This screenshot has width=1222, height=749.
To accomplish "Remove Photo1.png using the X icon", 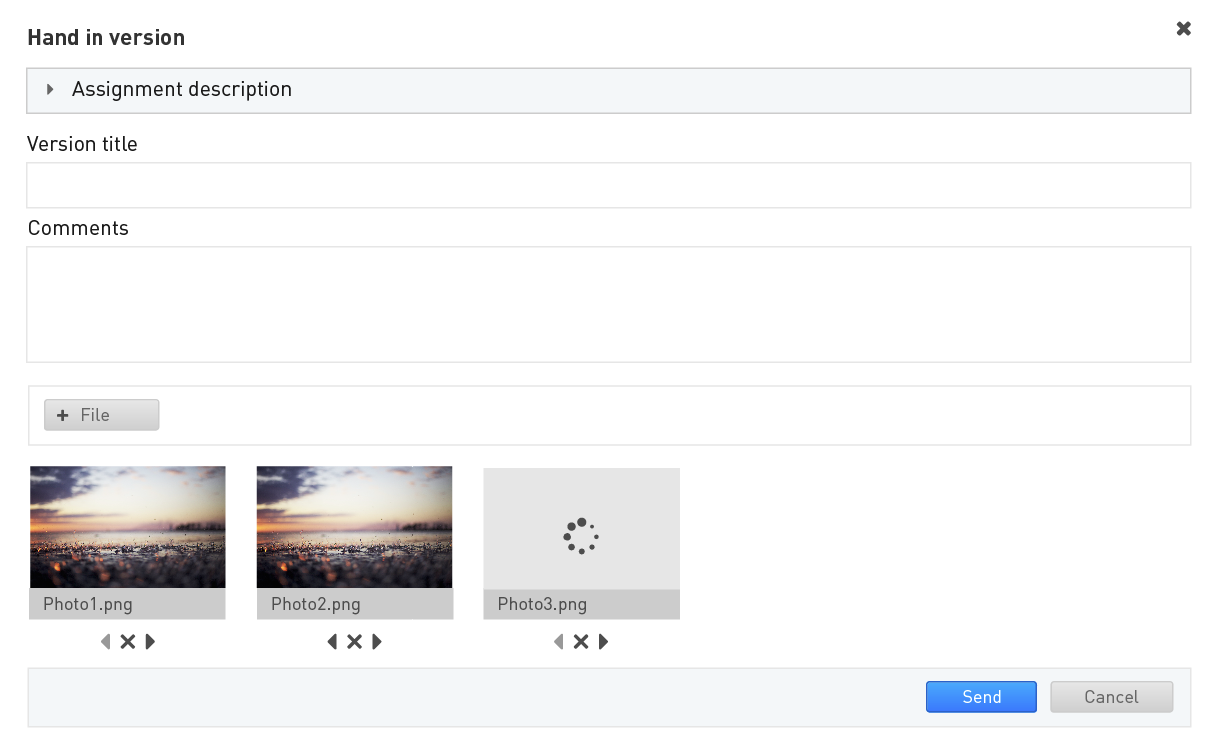I will [x=127, y=642].
